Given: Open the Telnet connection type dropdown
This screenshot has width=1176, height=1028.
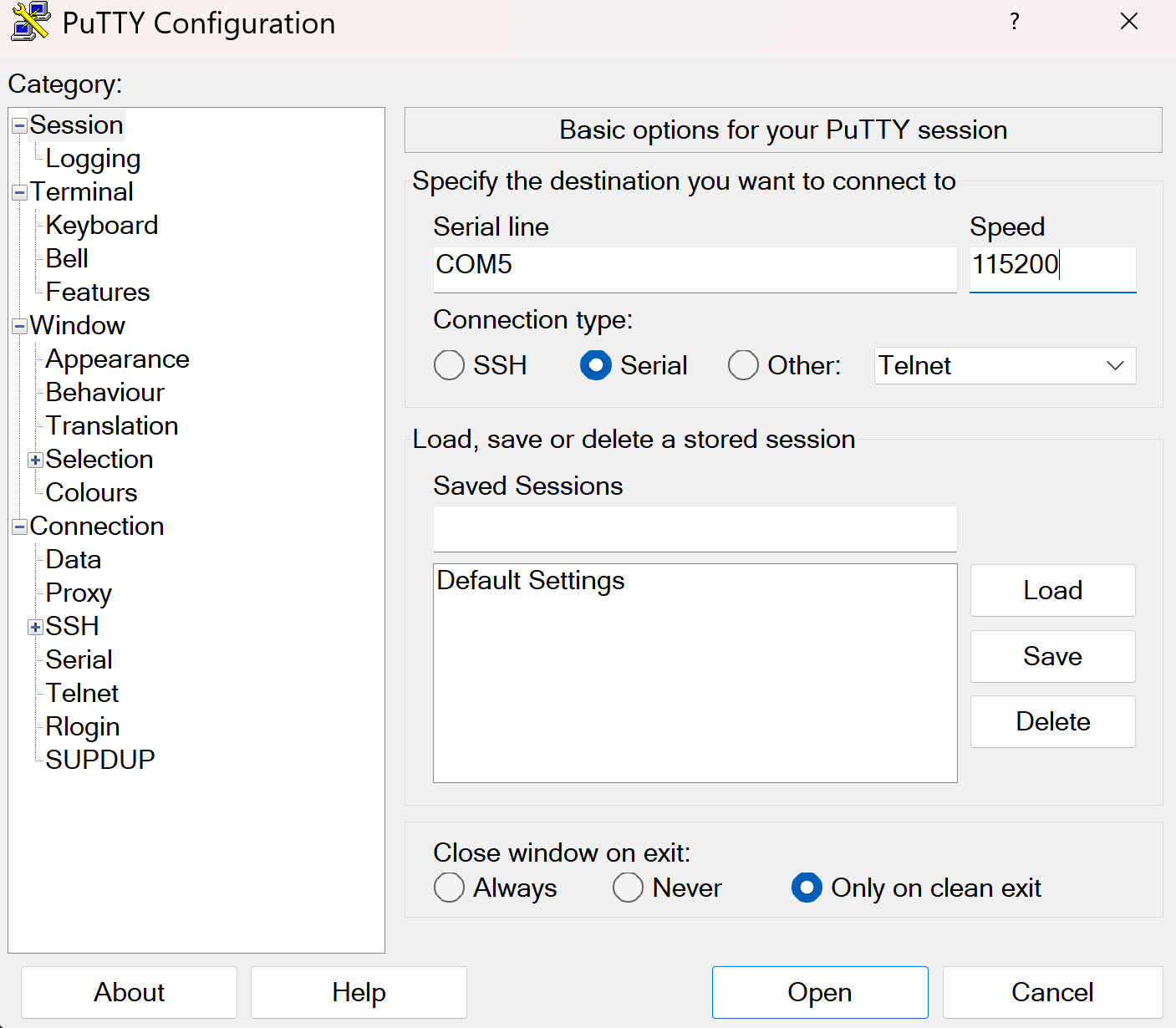Looking at the screenshot, I should 1005,366.
